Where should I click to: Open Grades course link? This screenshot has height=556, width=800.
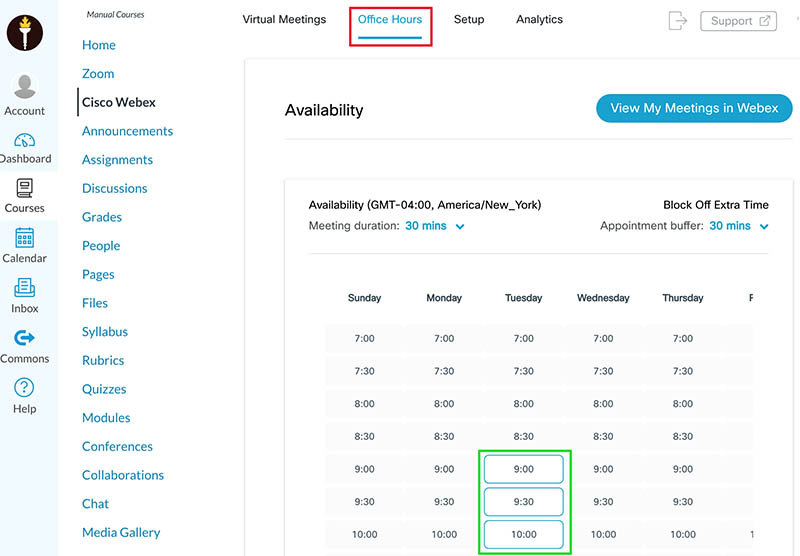tap(102, 217)
